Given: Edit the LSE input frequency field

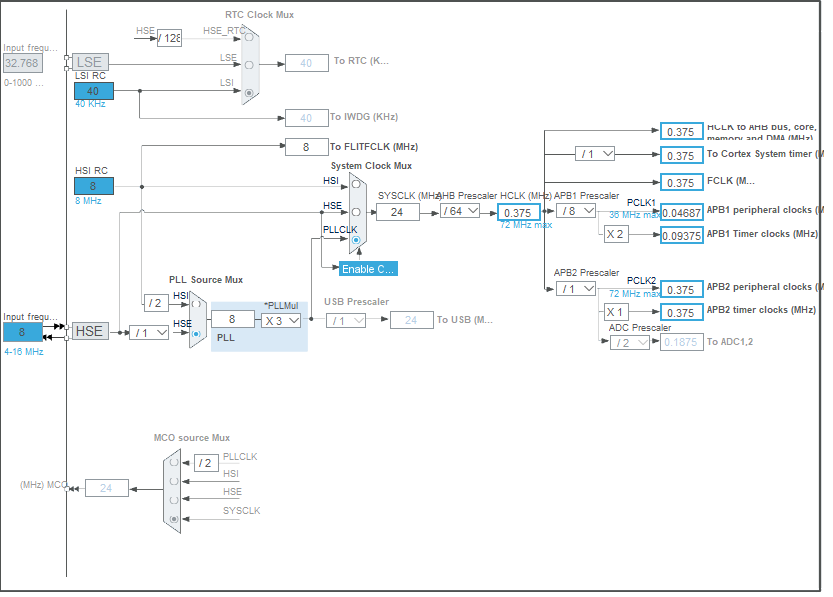Looking at the screenshot, I should [22, 62].
